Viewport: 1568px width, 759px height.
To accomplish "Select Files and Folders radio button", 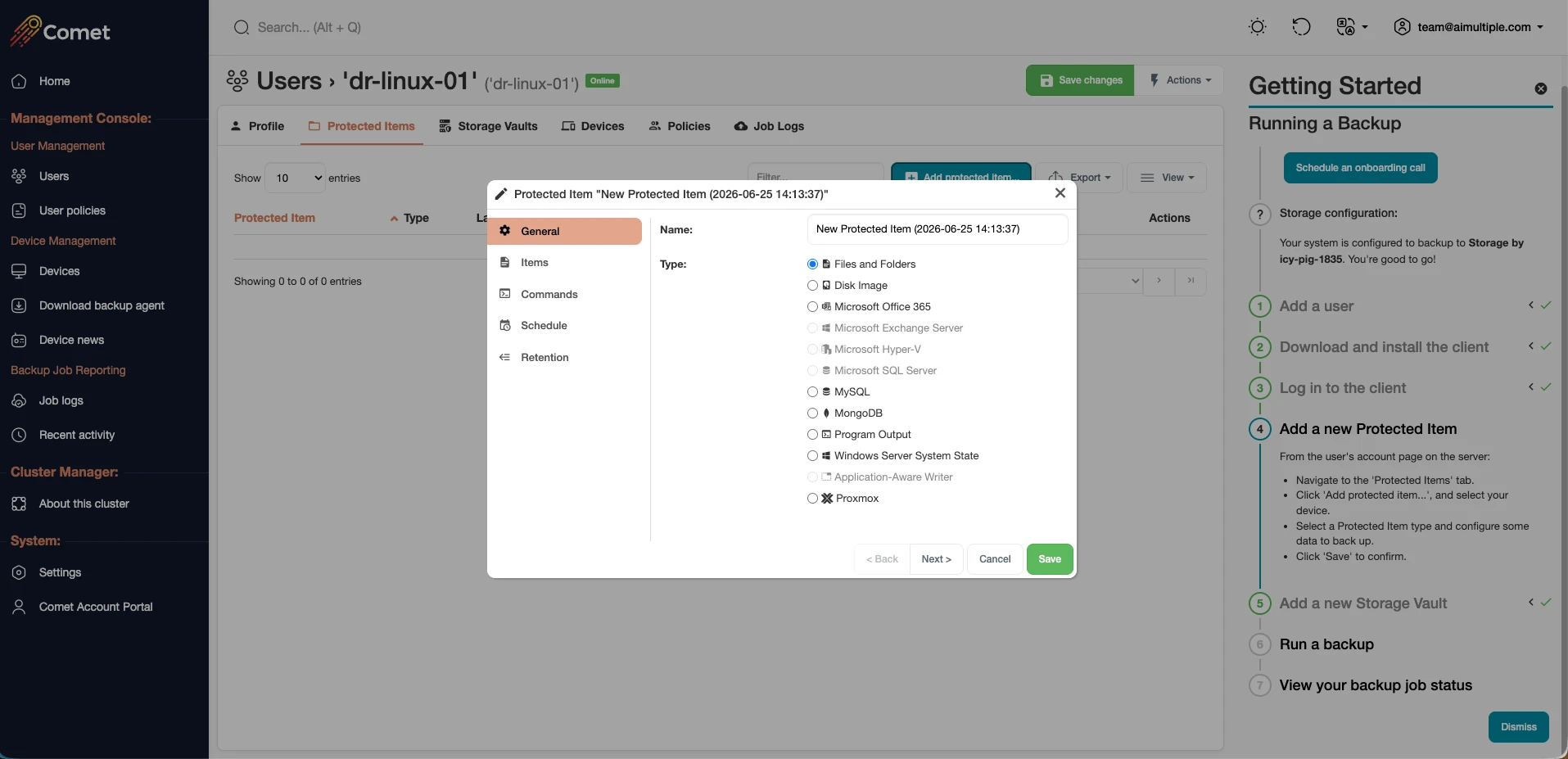I will click(x=812, y=264).
